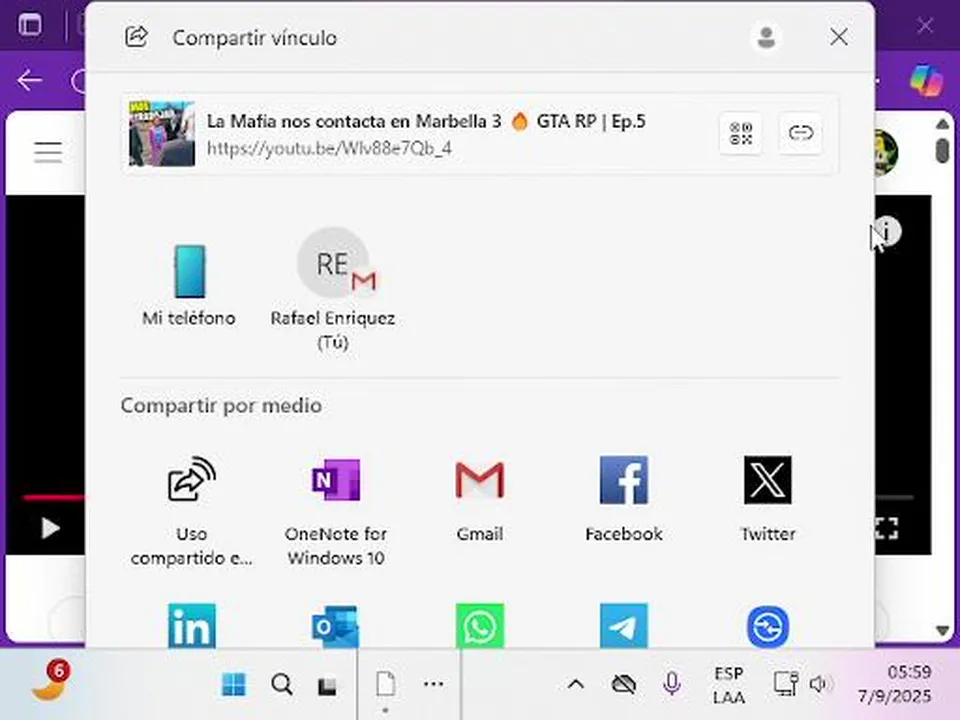Share via OneNote for Windows 10
This screenshot has height=720, width=960.
tap(336, 511)
